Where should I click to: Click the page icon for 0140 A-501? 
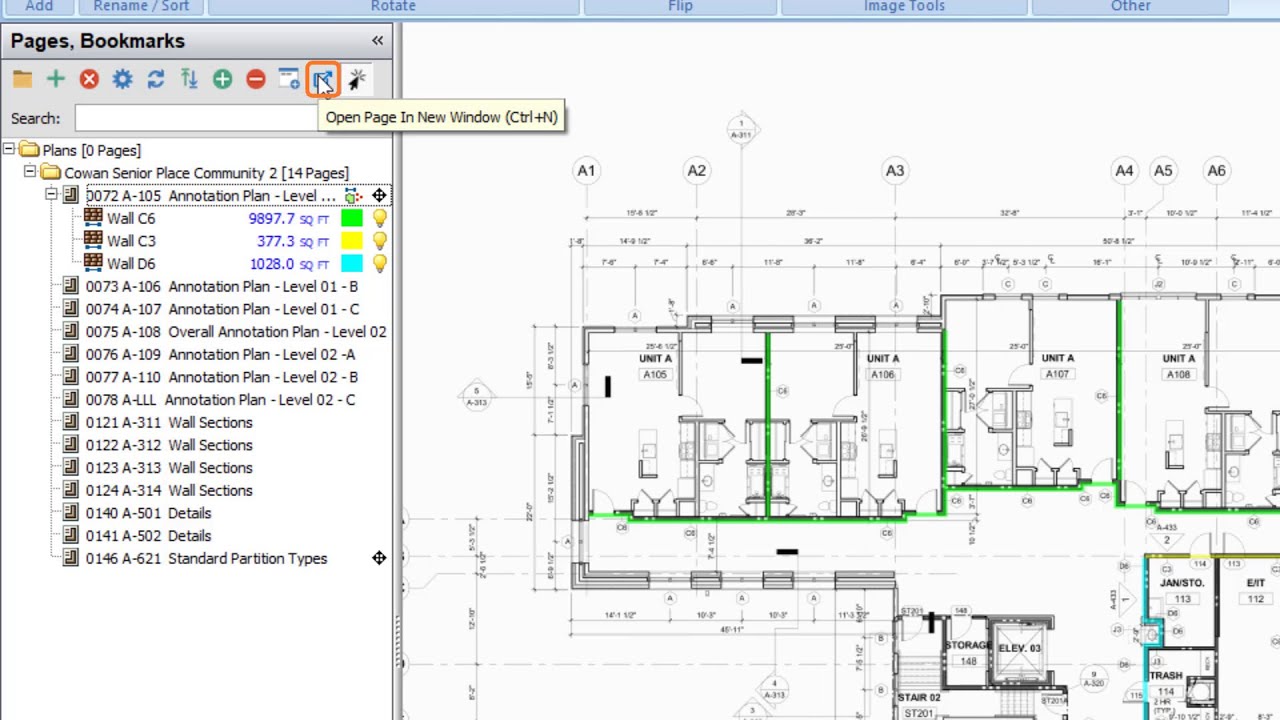(70, 513)
